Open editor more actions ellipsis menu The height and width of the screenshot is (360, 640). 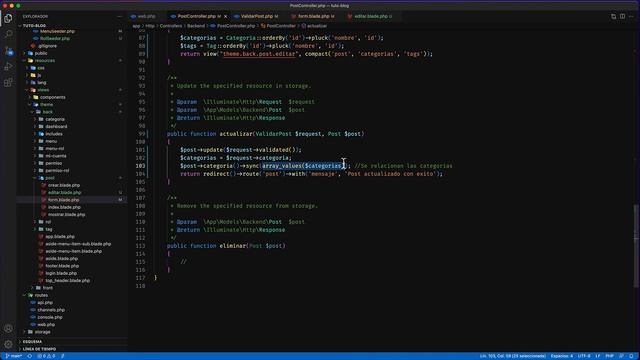(x=631, y=16)
